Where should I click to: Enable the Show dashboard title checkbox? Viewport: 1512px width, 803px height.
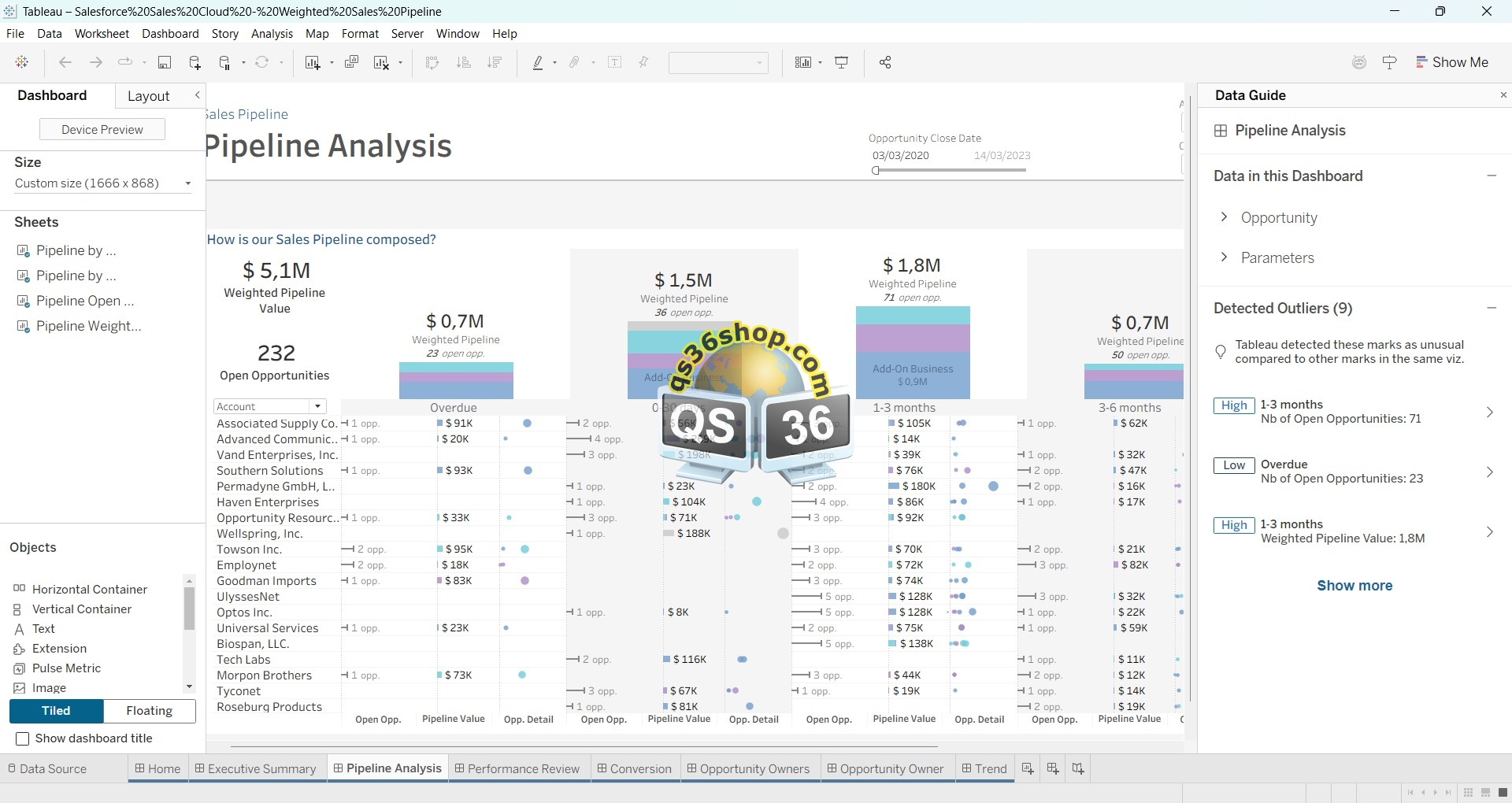coord(23,738)
